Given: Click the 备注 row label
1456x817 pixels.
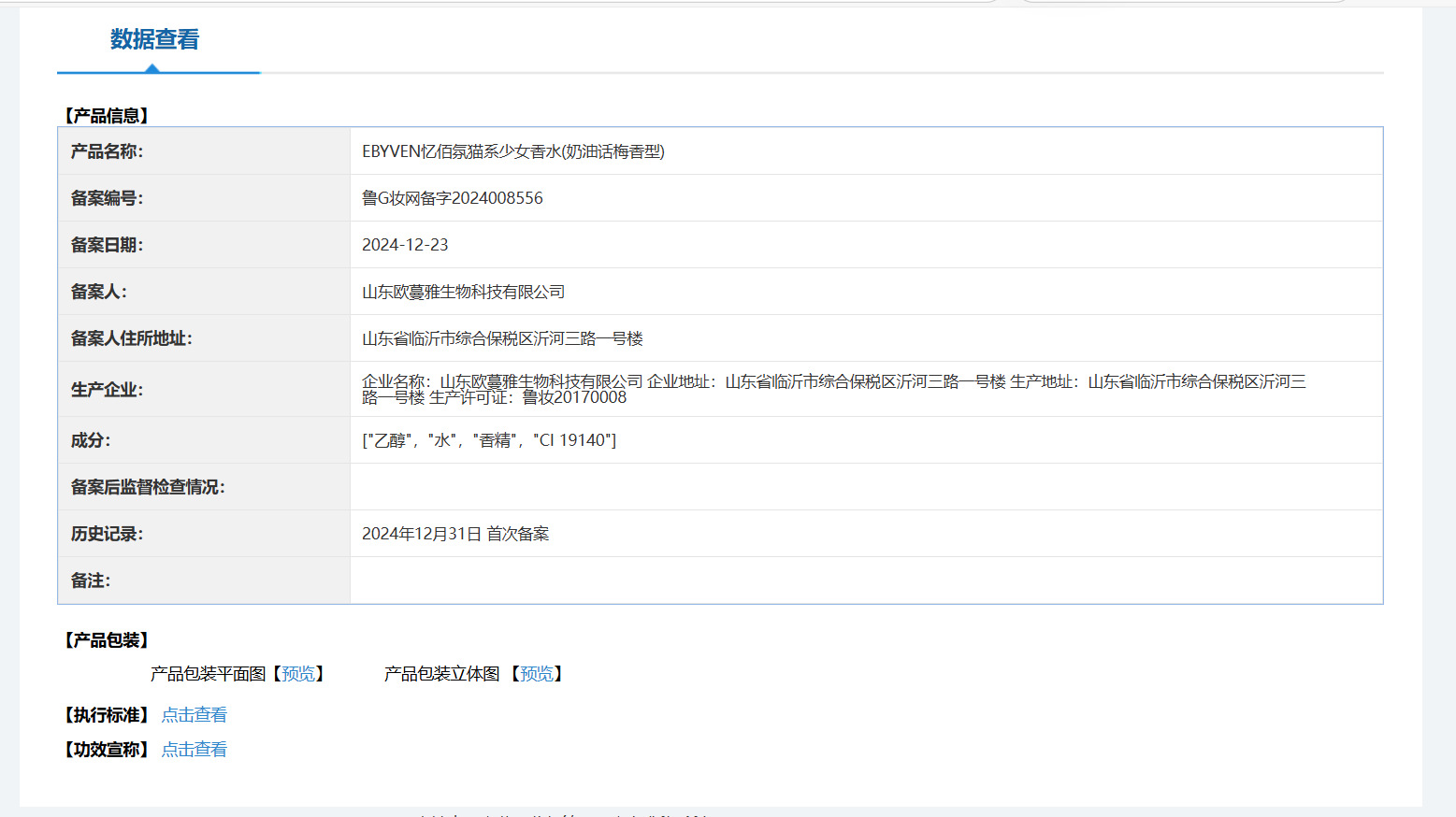Looking at the screenshot, I should (91, 580).
